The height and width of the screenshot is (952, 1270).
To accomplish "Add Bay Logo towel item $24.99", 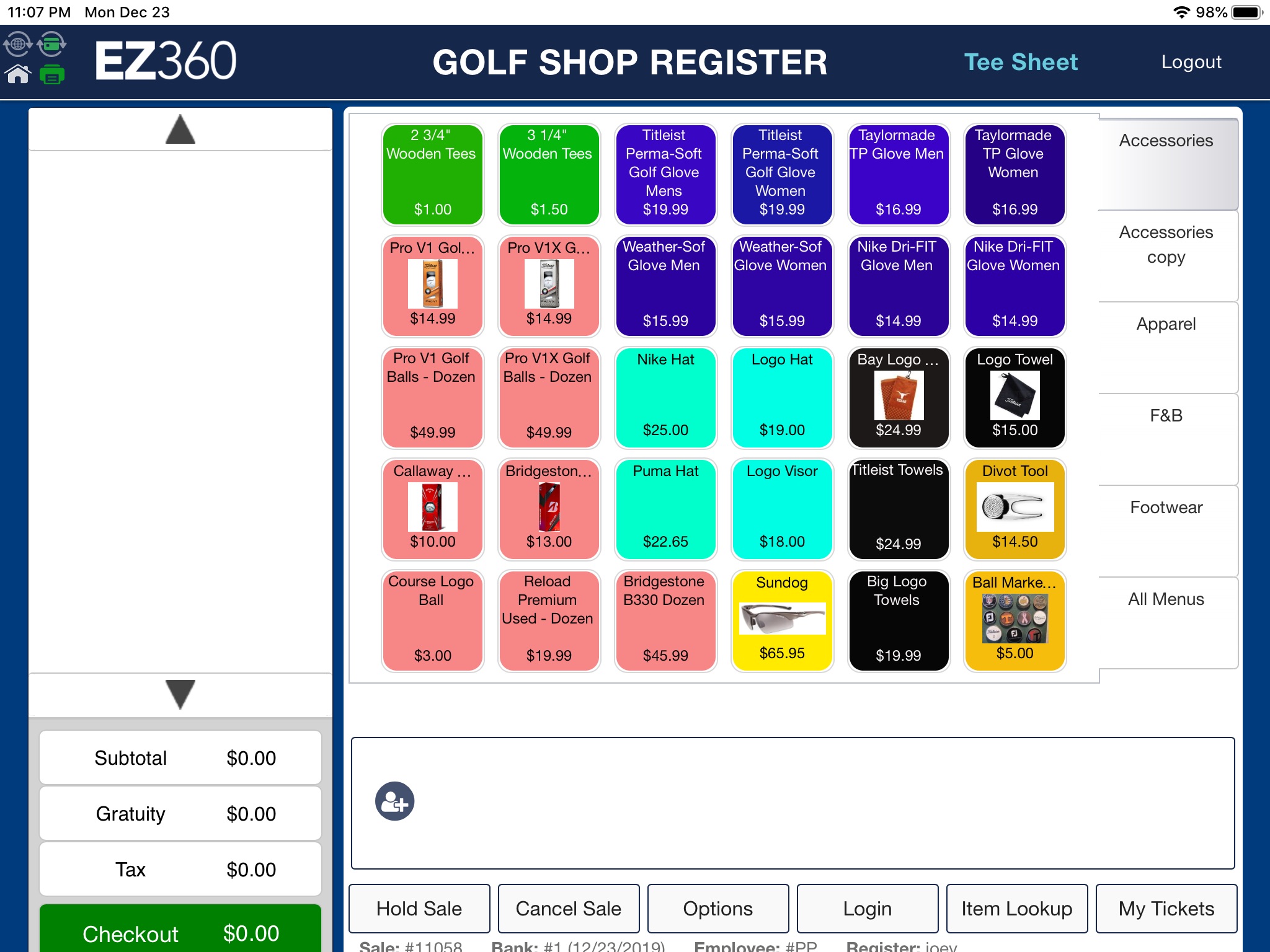I will pos(899,397).
